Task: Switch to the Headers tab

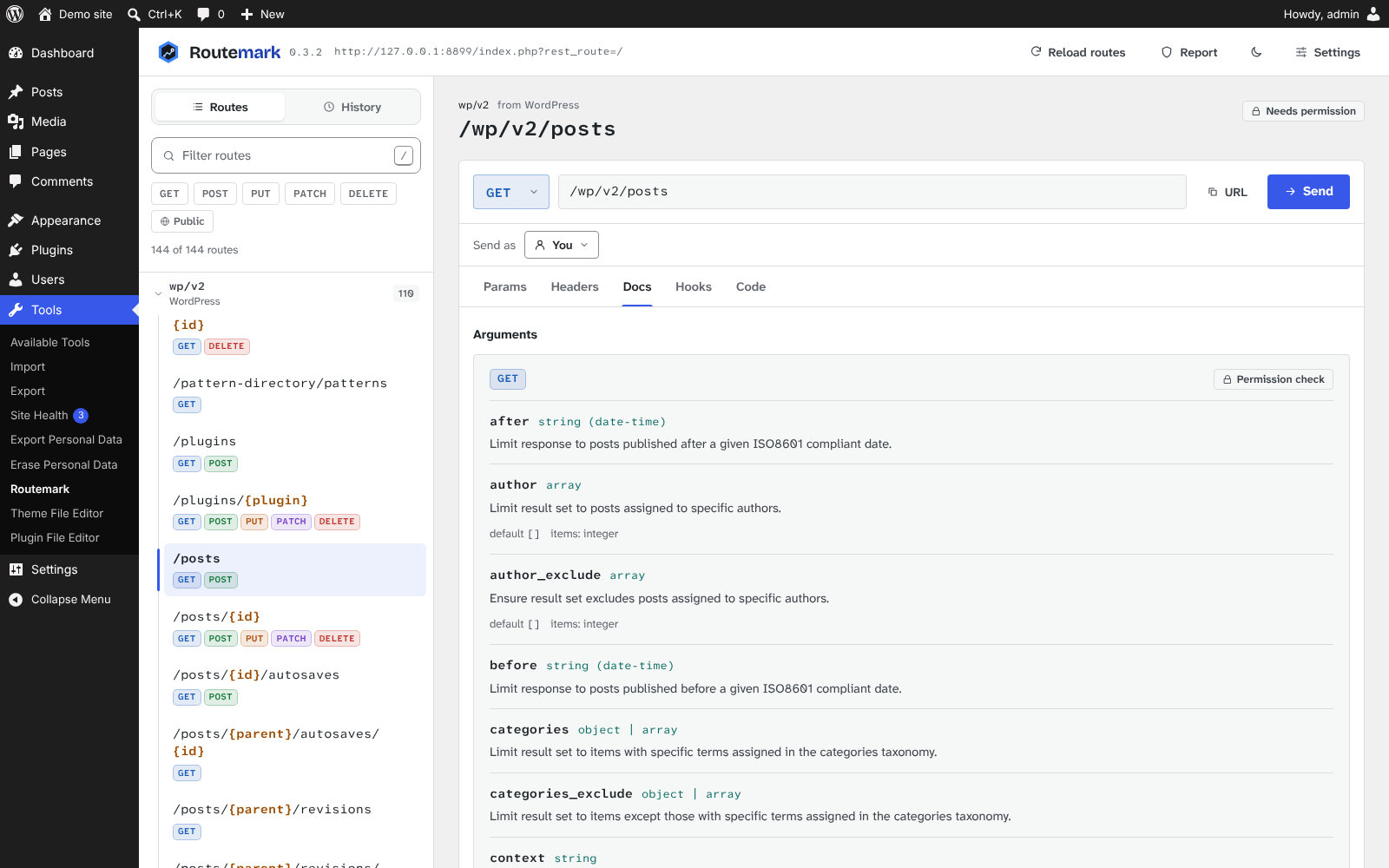Action: tap(575, 286)
